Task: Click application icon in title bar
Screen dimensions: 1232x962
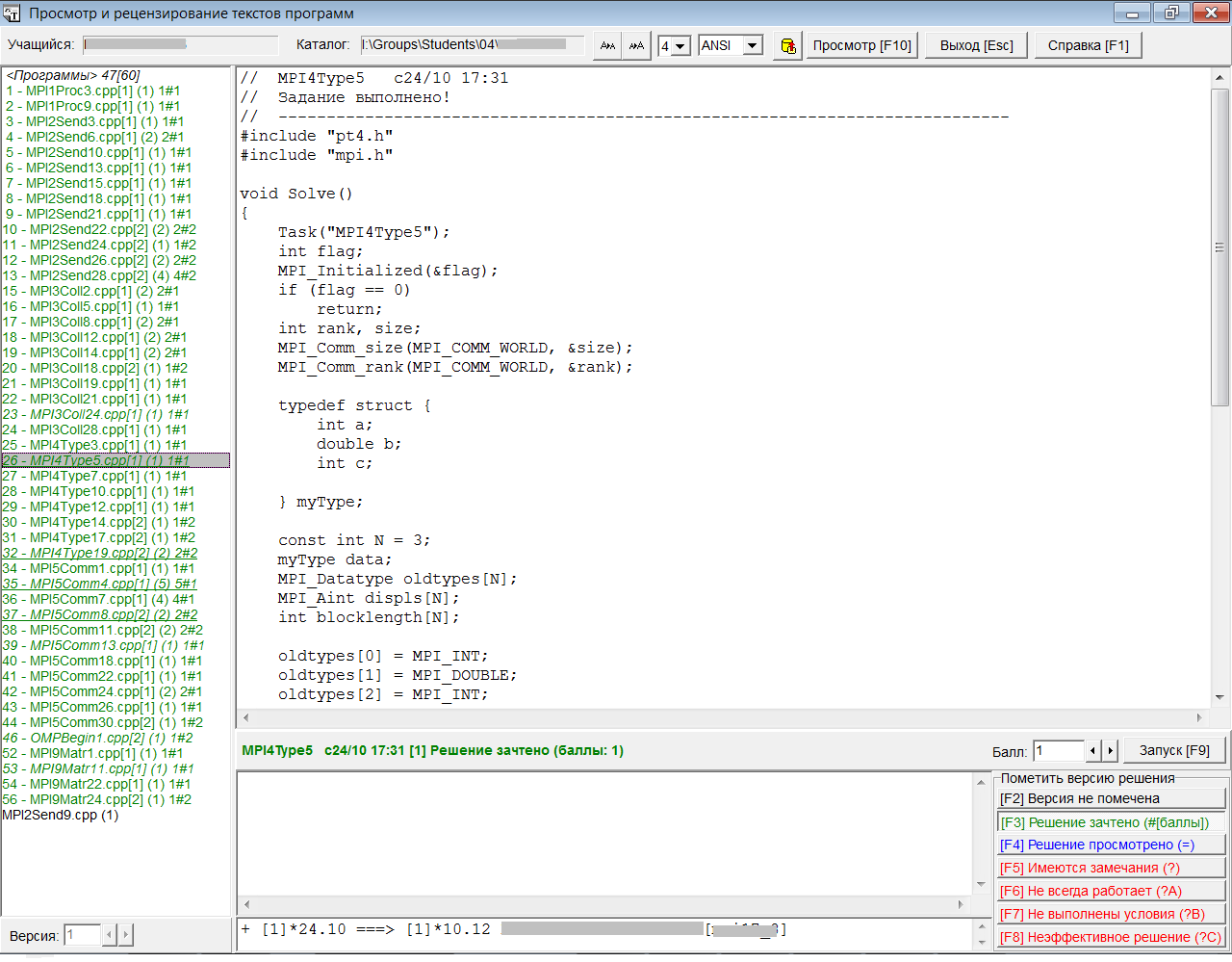Action: tap(12, 13)
